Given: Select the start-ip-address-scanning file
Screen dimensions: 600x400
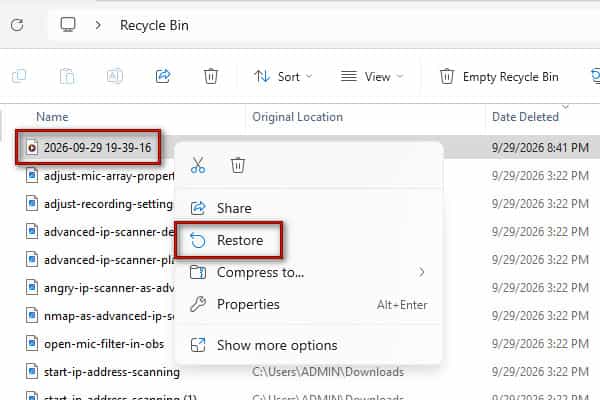Looking at the screenshot, I should (112, 372).
